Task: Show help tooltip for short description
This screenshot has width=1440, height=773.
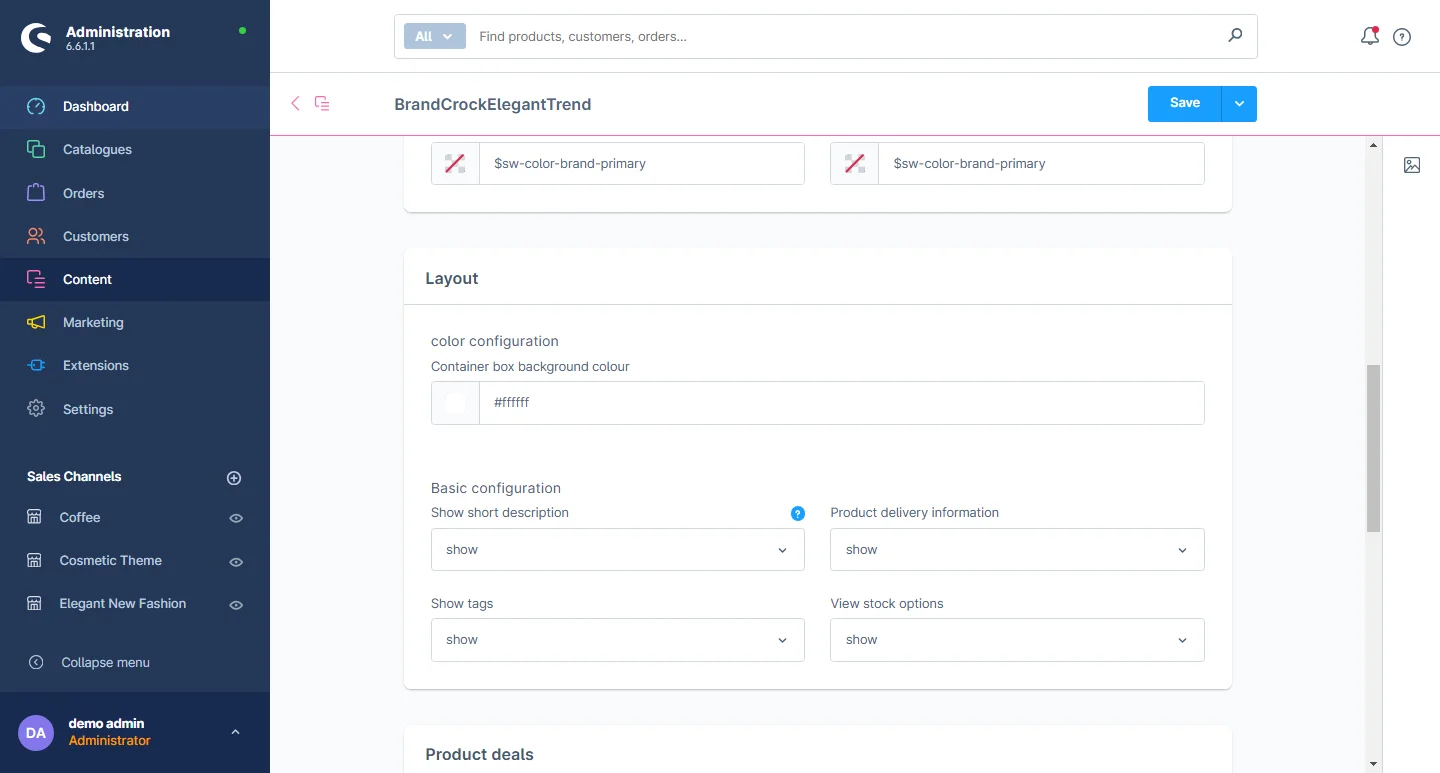Action: tap(797, 513)
